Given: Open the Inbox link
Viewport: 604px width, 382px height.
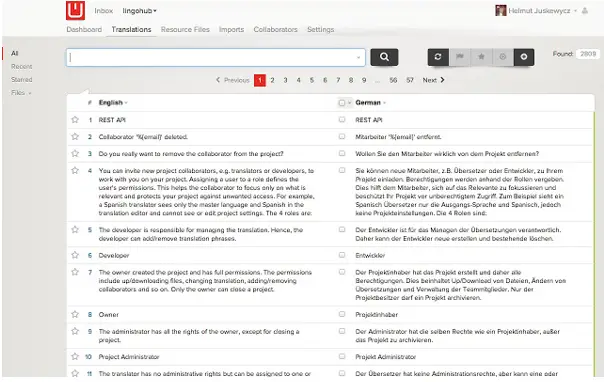Looking at the screenshot, I should click(x=104, y=11).
